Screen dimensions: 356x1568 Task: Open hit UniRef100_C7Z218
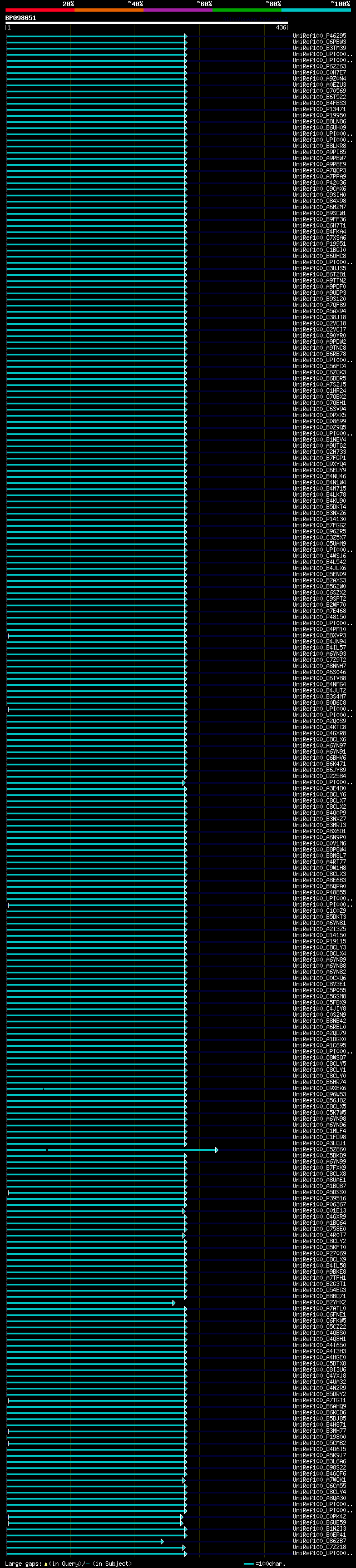319,1547
